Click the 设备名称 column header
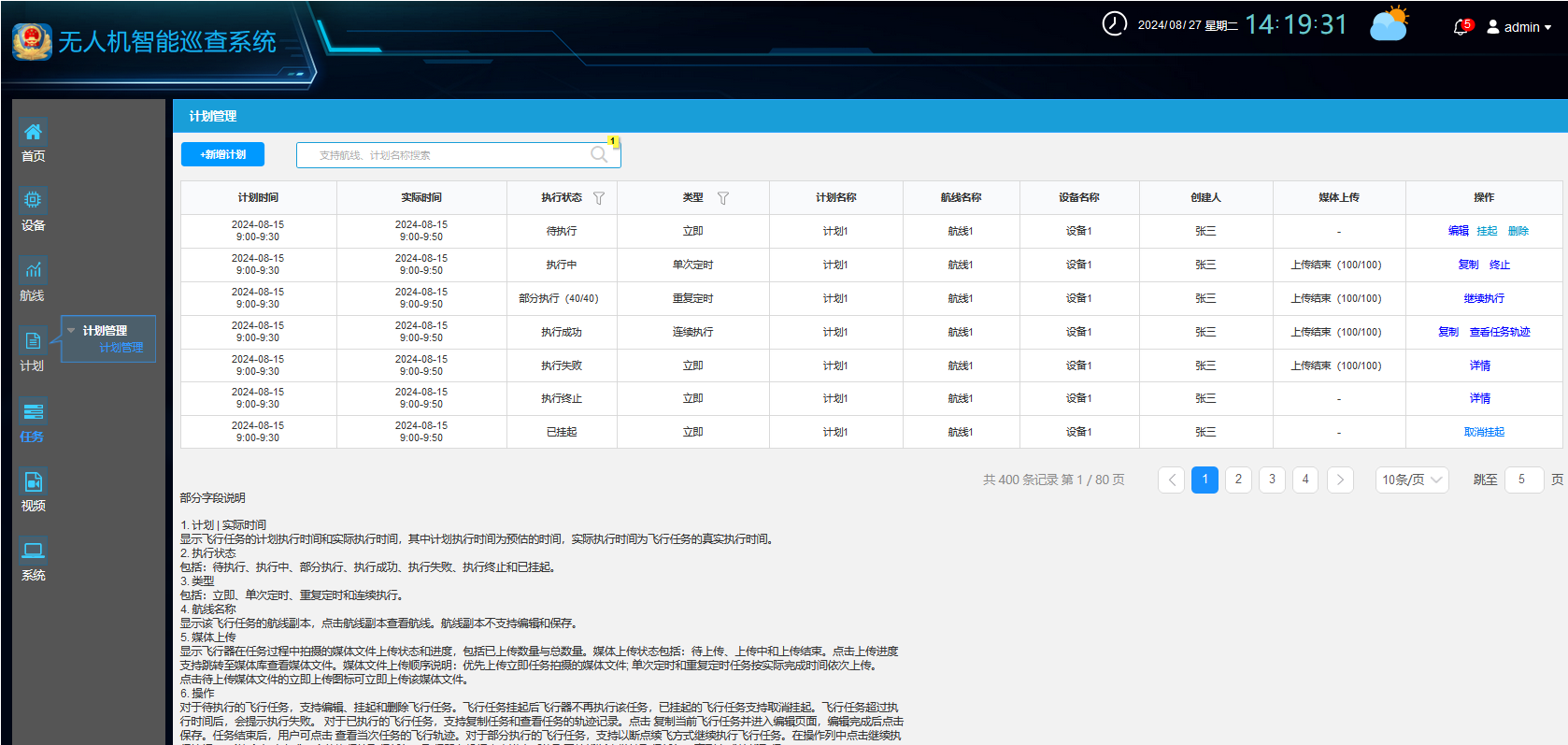This screenshot has width=1568, height=745. (1078, 197)
